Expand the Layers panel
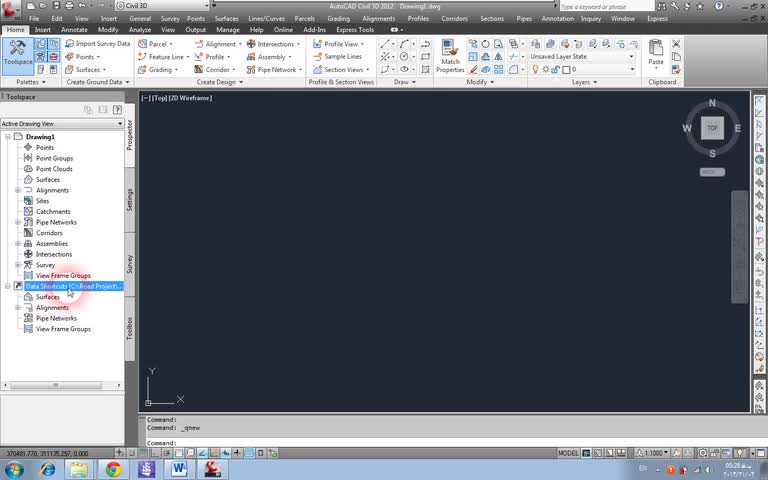 pyautogui.click(x=584, y=82)
